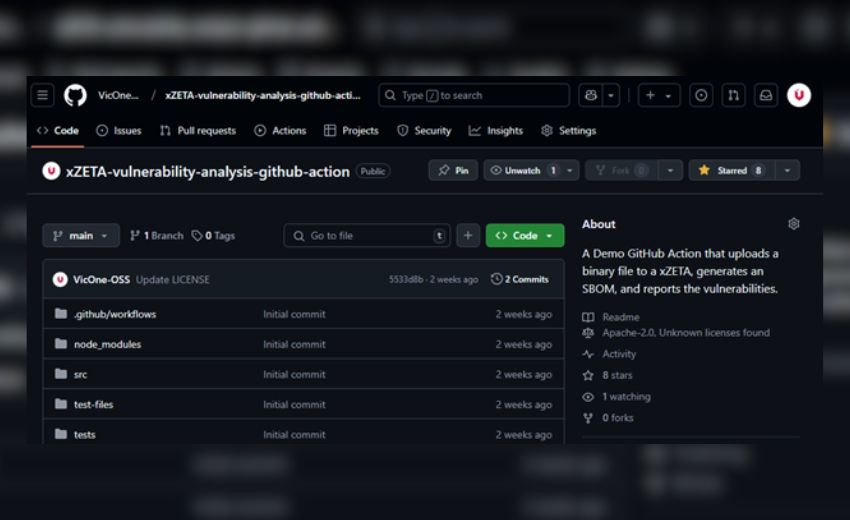Click the Pin repository button
This screenshot has height=520, width=850.
(x=453, y=170)
